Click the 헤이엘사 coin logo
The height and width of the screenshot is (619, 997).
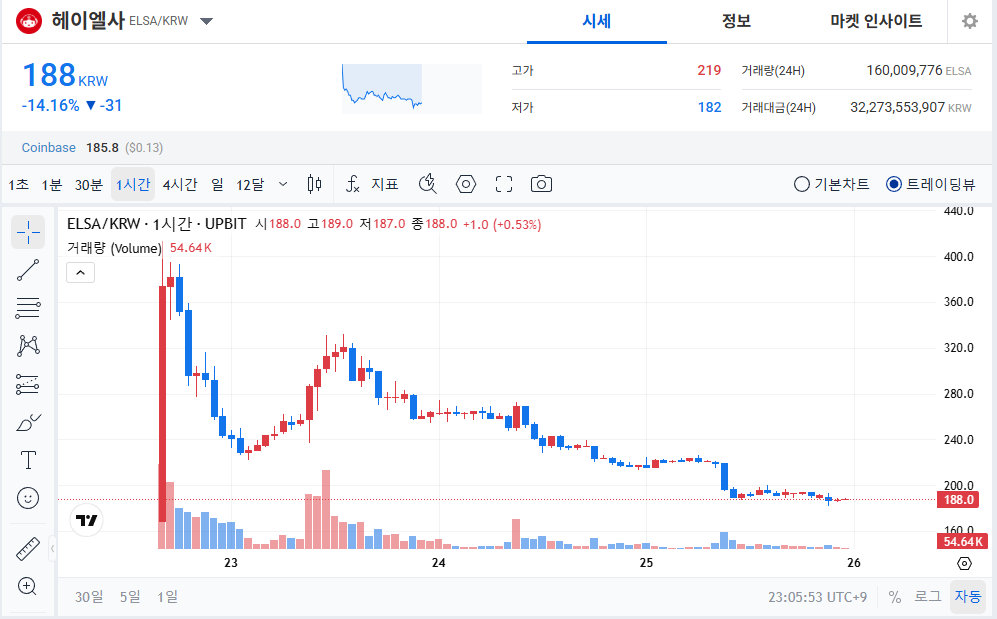coord(29,21)
